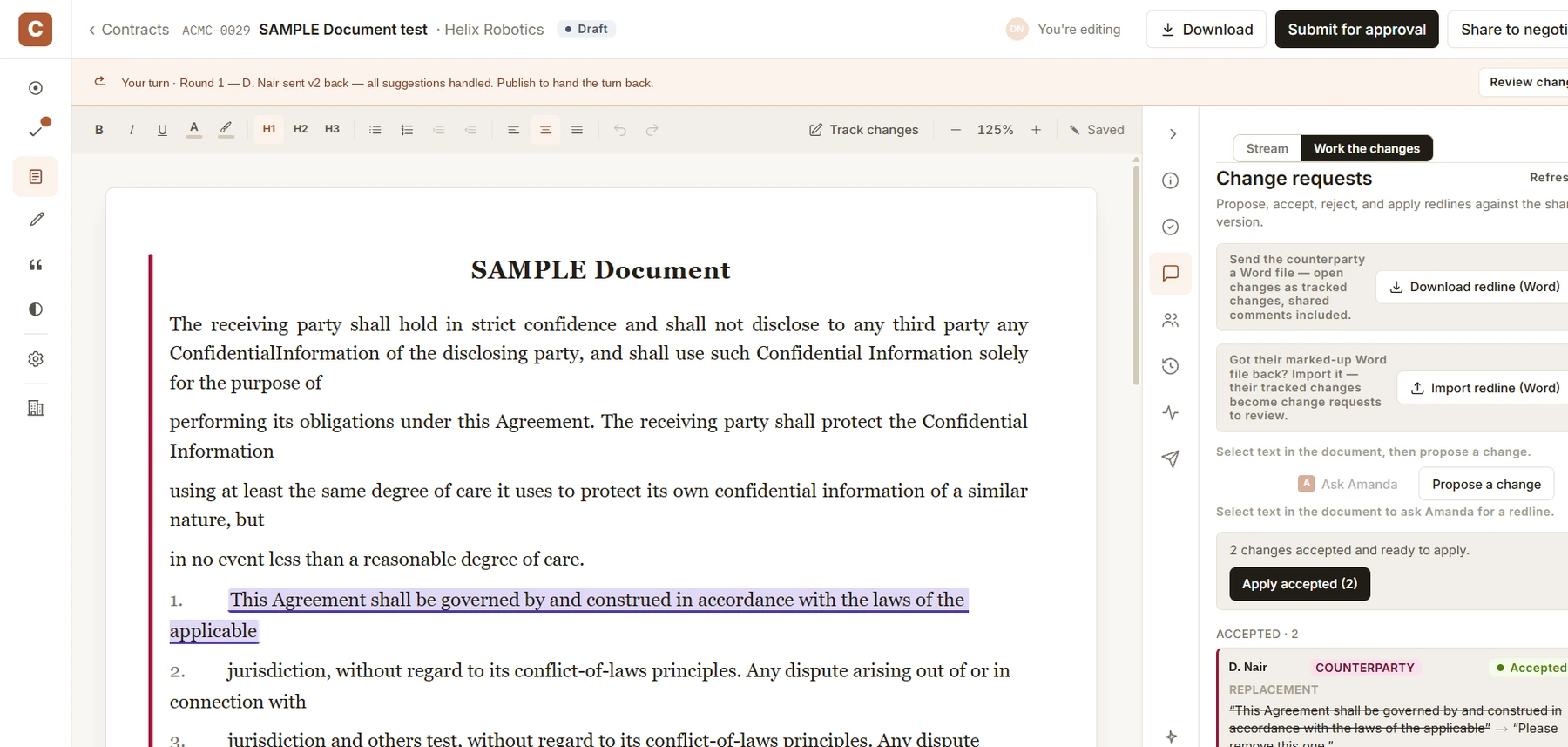The height and width of the screenshot is (747, 1568).
Task: Click Apply accepted (2) button
Action: coord(1300,584)
